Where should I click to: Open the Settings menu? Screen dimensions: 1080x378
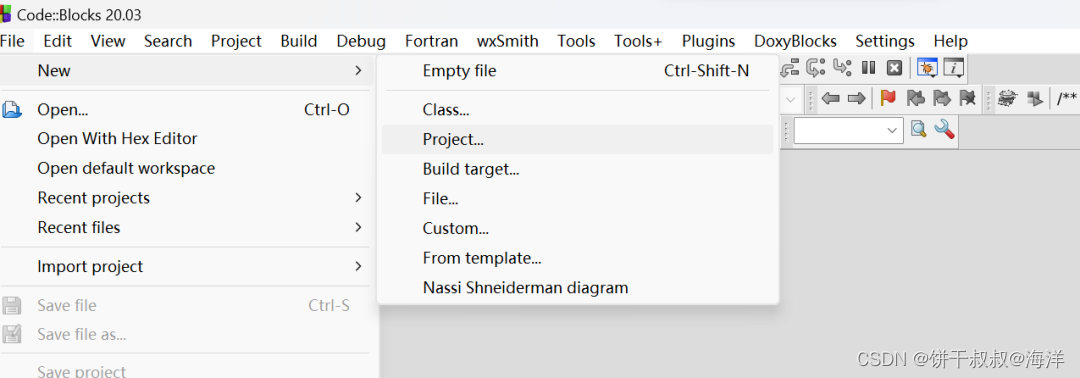pyautogui.click(x=885, y=41)
